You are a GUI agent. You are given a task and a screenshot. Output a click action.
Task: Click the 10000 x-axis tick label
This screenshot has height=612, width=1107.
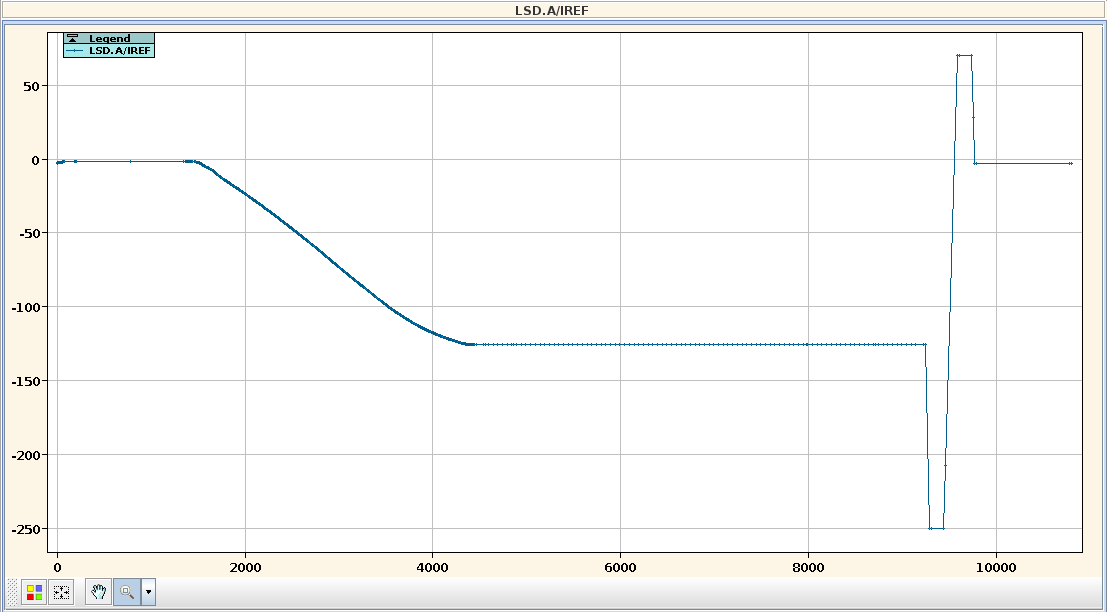[995, 566]
